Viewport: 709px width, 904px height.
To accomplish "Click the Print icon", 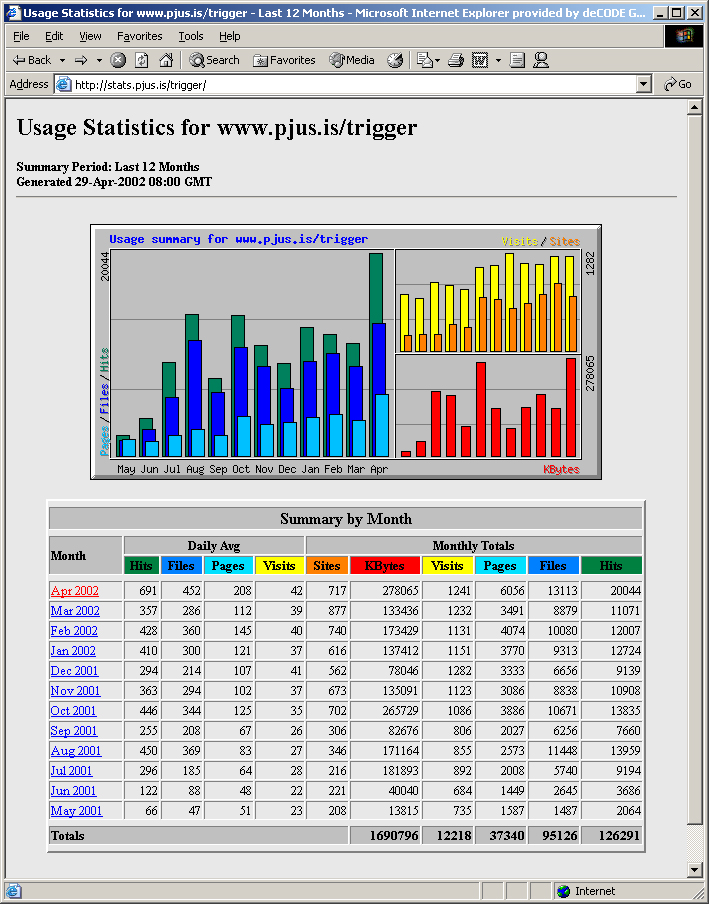I will 456,60.
